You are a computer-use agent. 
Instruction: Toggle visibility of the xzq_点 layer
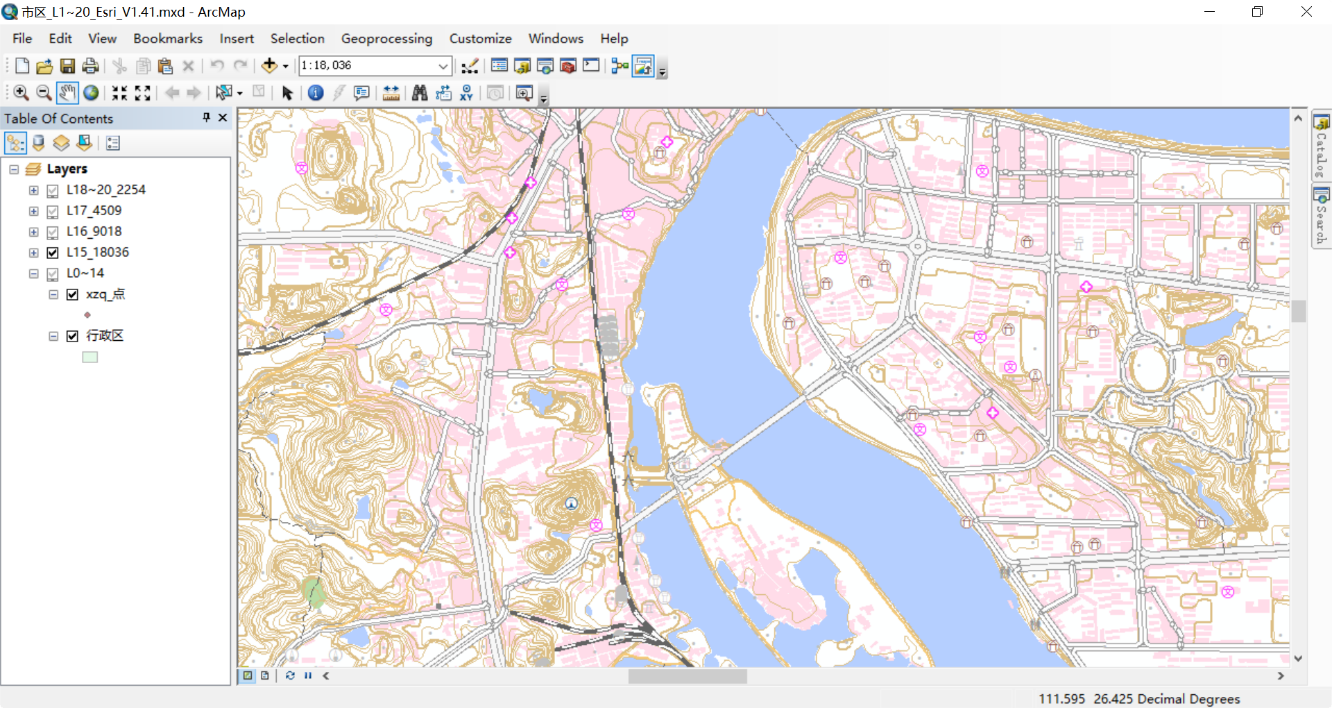point(71,294)
